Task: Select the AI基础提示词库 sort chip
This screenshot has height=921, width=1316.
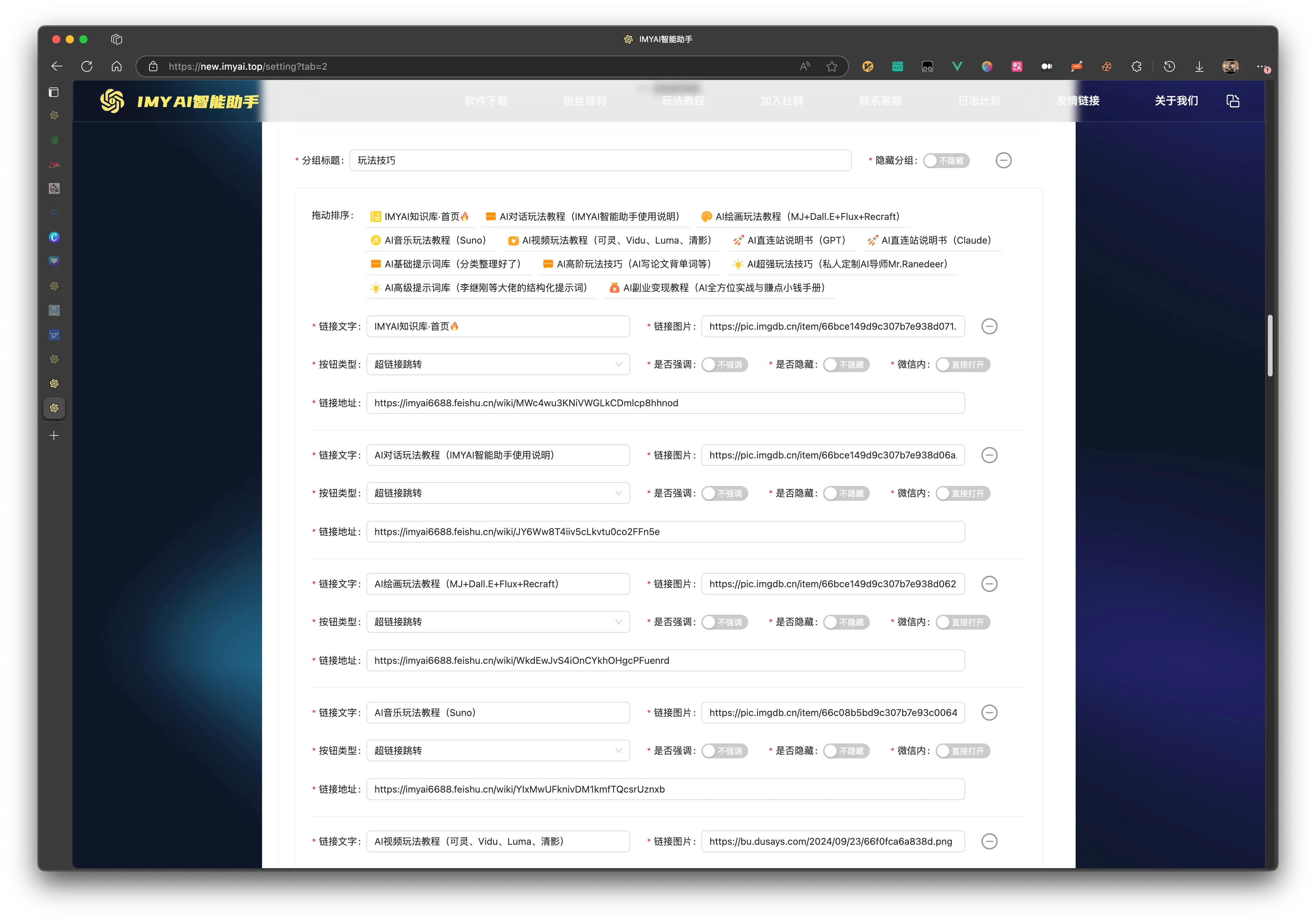Action: coord(448,264)
